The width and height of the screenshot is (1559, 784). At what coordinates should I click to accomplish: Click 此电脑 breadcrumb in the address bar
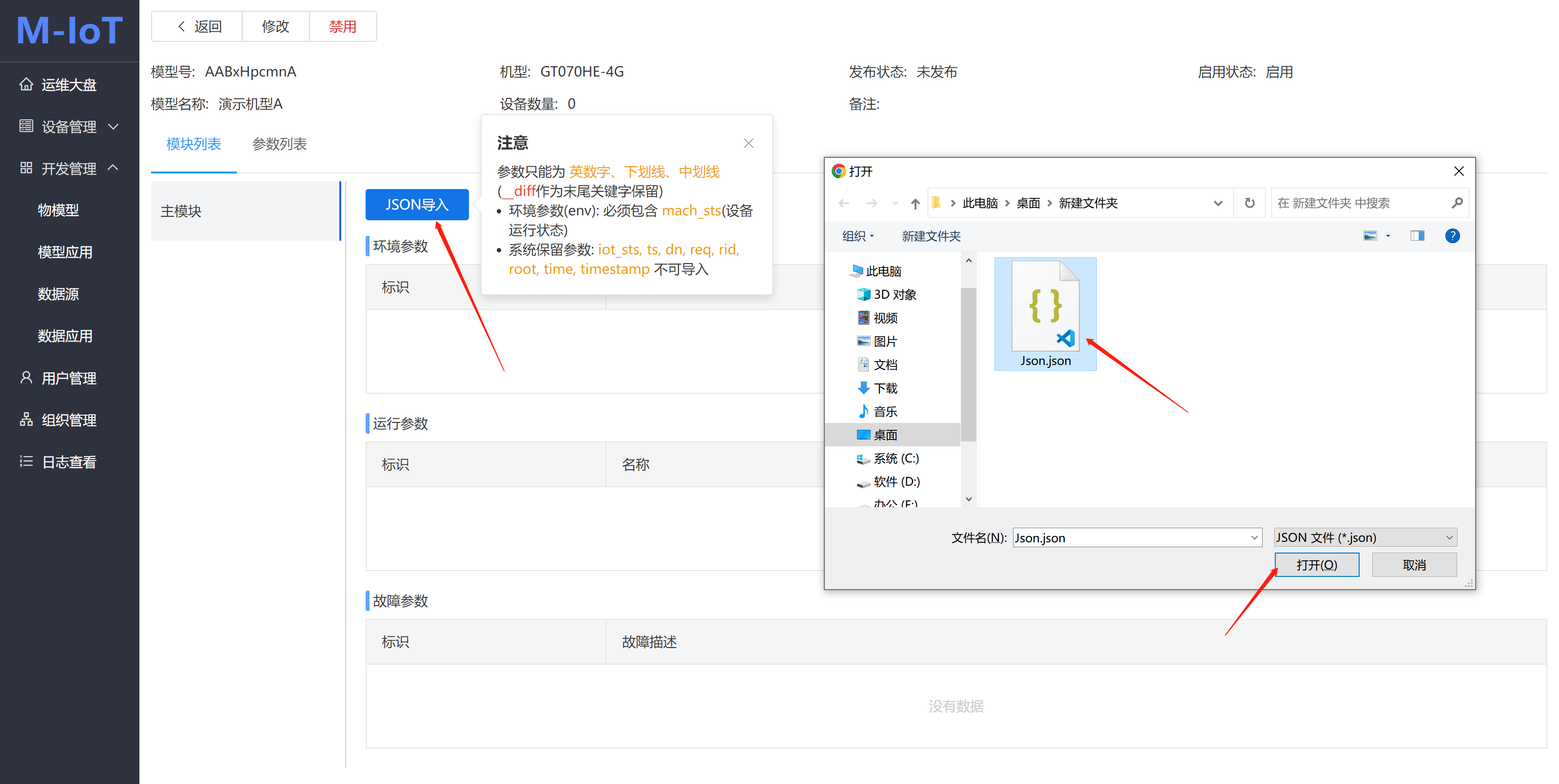pos(980,203)
